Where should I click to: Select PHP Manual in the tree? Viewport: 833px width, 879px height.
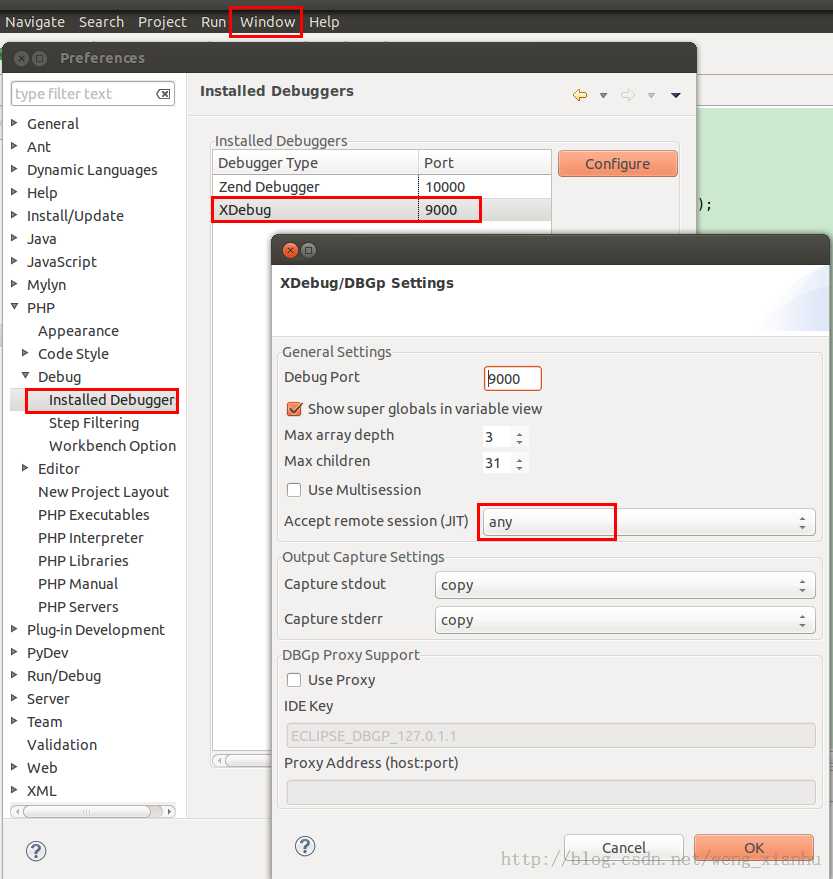[78, 584]
